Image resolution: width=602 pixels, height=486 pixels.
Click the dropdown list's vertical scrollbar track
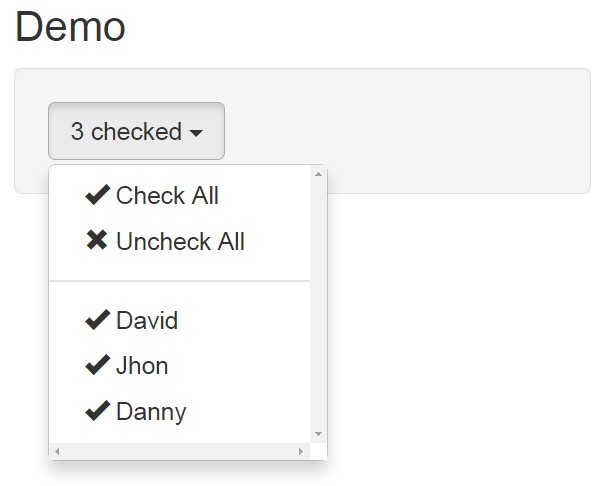(x=318, y=300)
